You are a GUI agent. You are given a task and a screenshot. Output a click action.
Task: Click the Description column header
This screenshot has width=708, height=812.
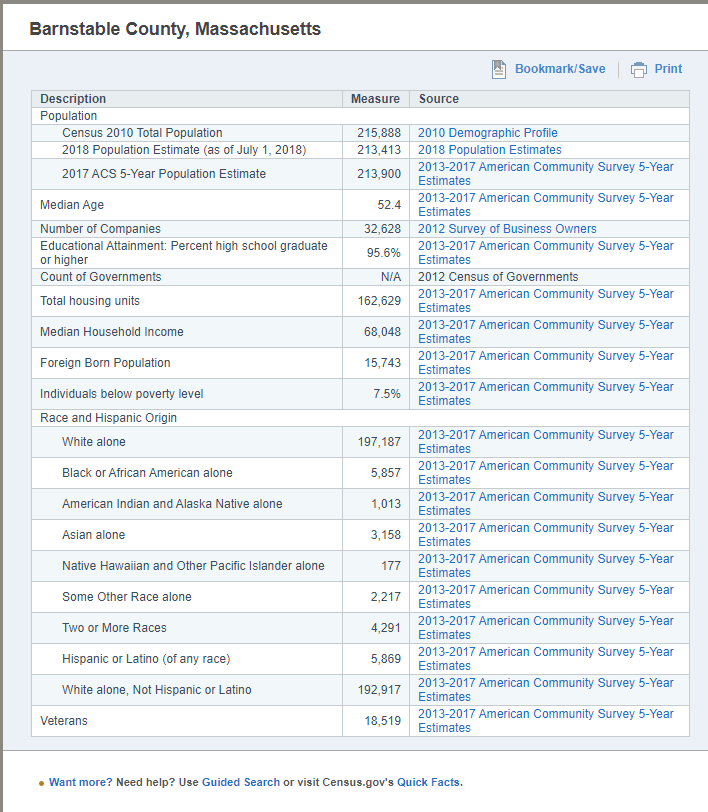73,99
